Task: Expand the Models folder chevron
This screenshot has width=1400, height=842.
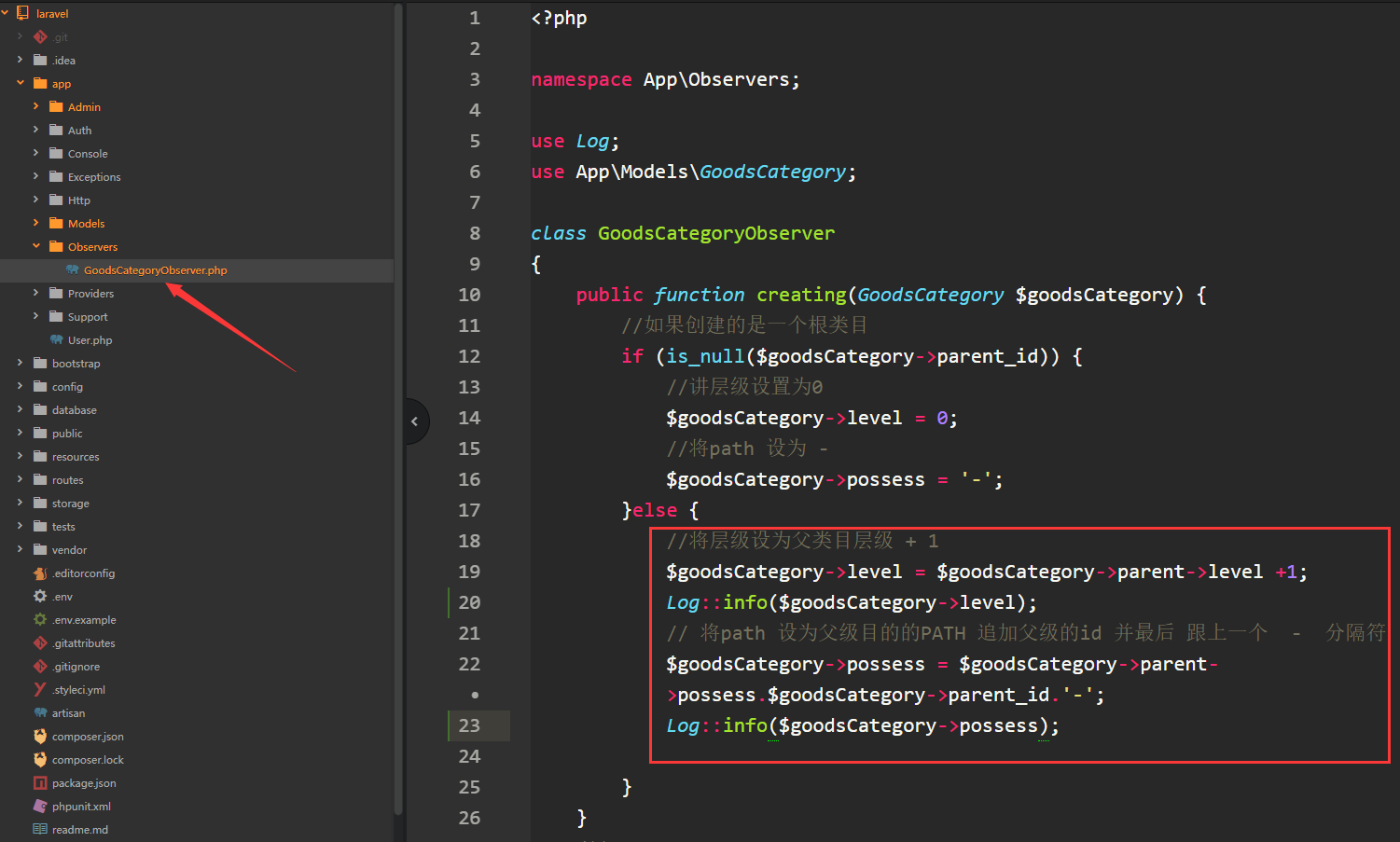Action: click(x=36, y=223)
